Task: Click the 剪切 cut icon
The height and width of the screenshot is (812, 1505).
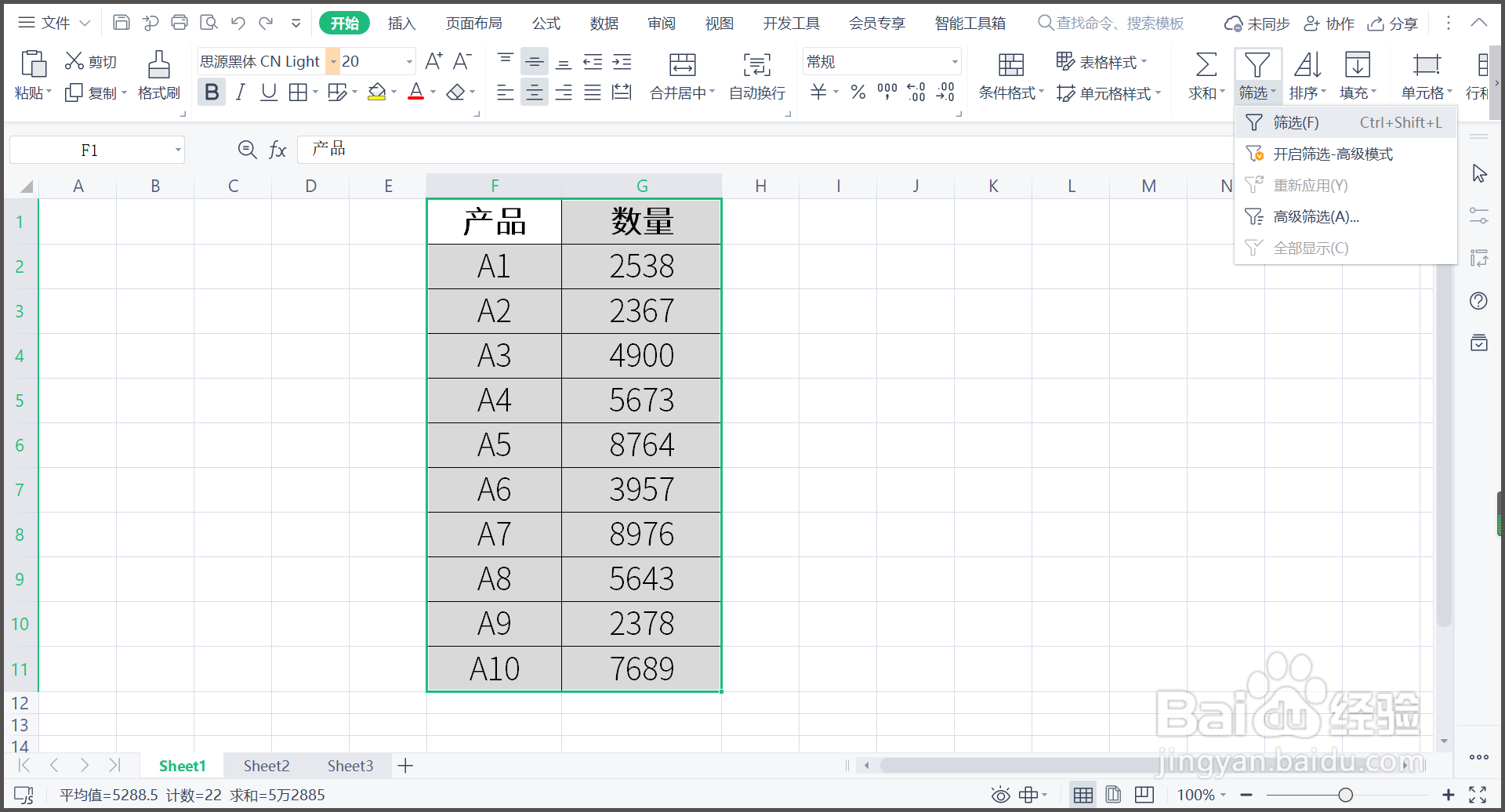Action: click(74, 60)
